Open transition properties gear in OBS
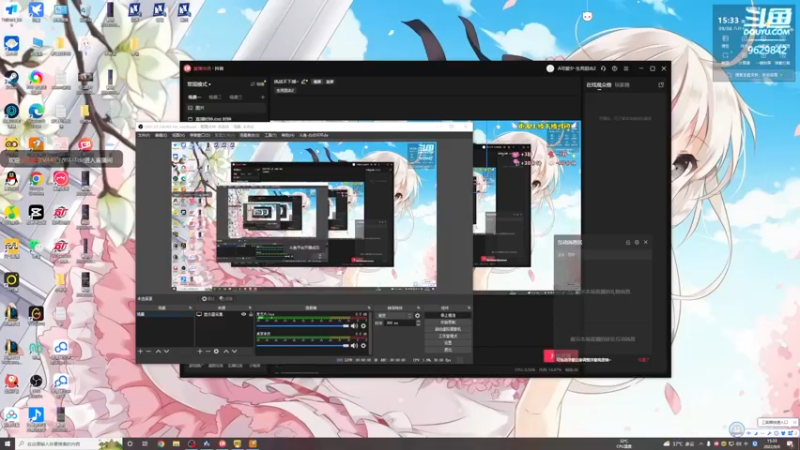 [417, 316]
